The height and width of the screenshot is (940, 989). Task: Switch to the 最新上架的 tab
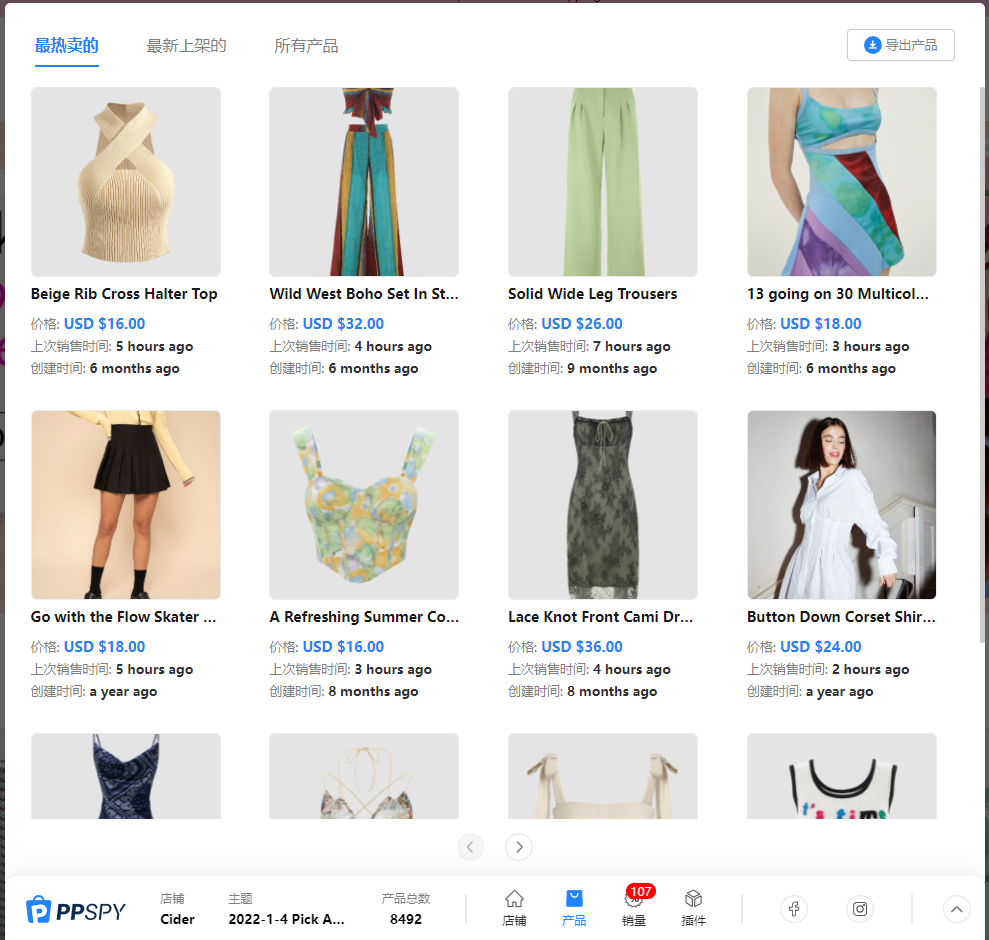(186, 46)
